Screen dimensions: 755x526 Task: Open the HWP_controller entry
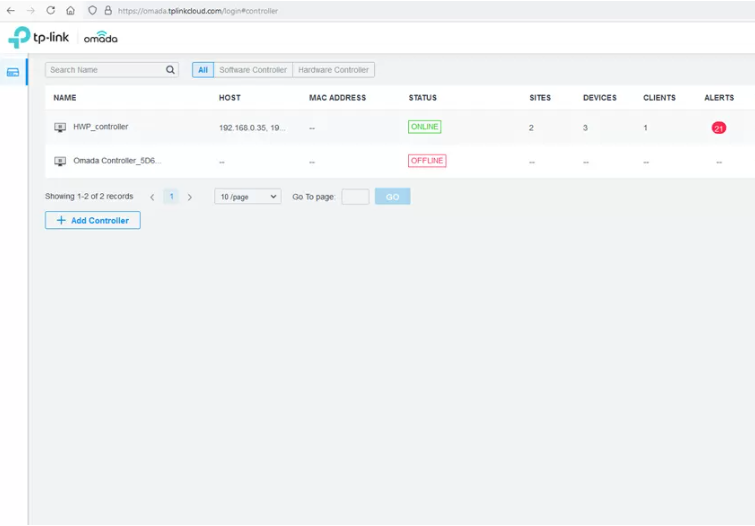(100, 127)
